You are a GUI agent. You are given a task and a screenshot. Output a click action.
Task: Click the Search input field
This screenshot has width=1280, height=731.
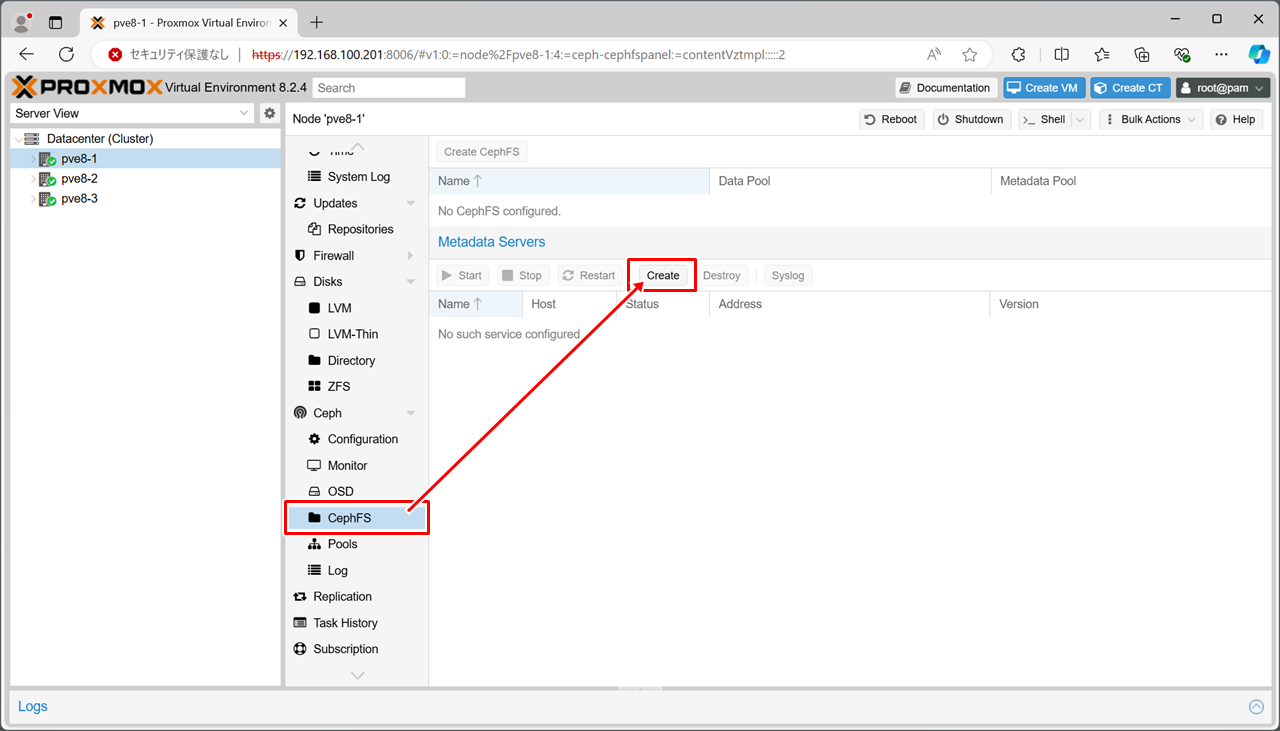coord(388,88)
